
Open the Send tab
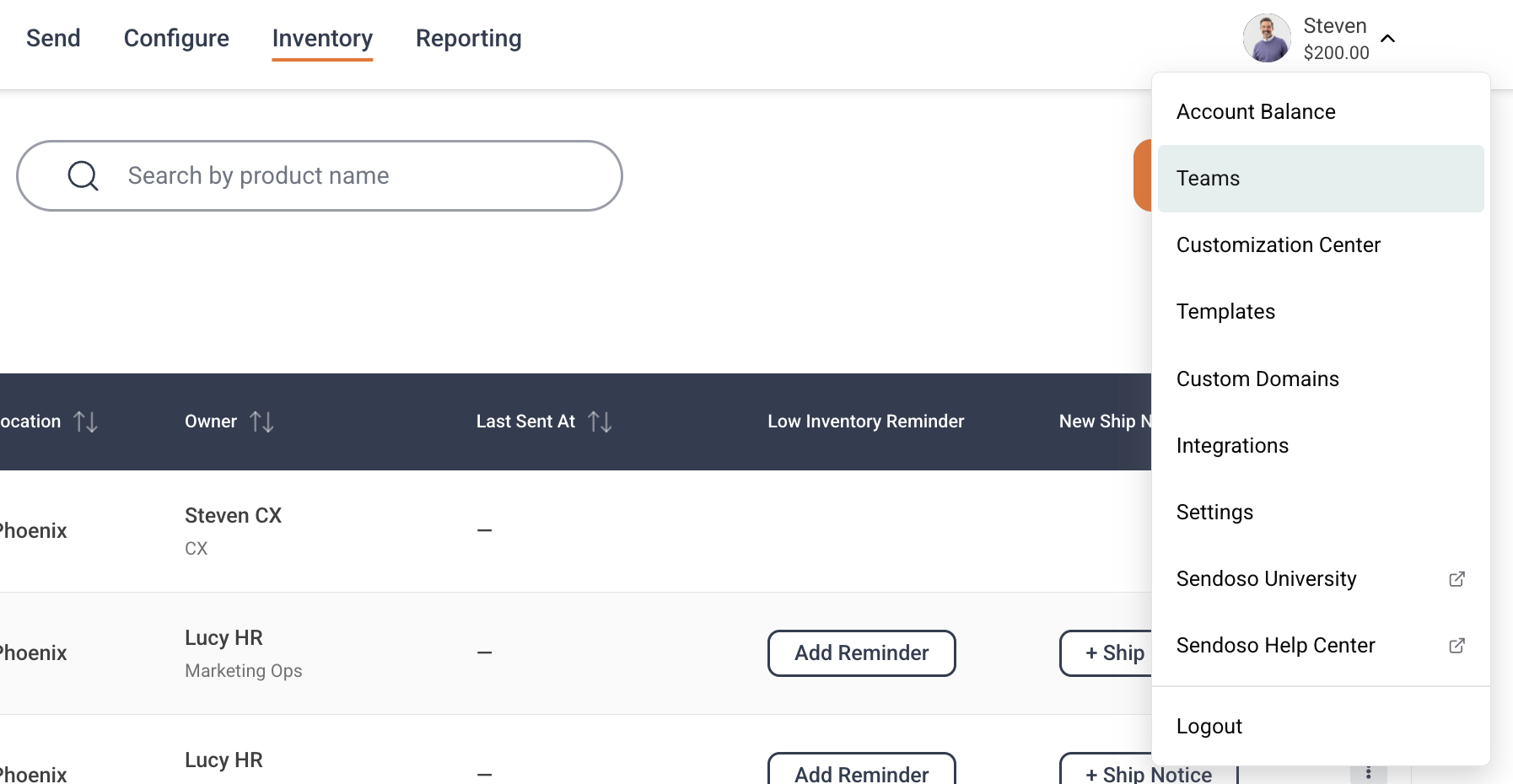(53, 38)
